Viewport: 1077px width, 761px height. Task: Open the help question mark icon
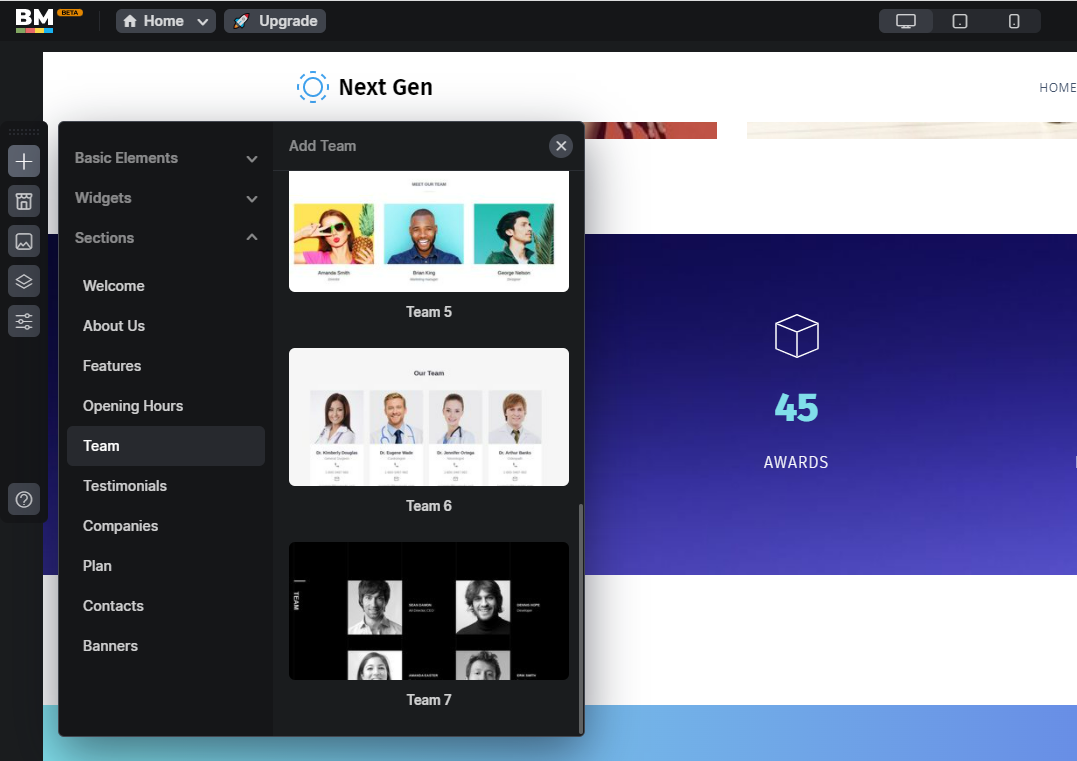tap(24, 499)
